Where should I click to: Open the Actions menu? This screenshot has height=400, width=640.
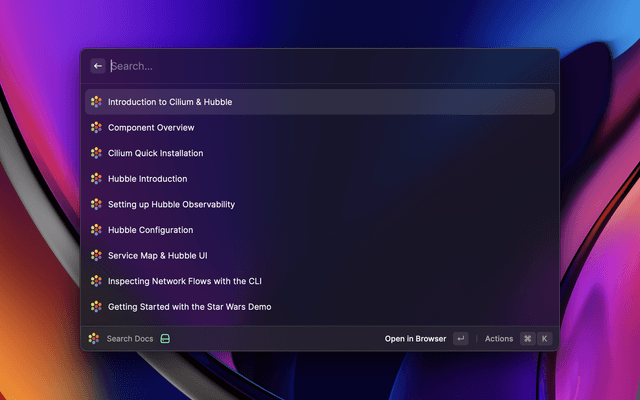point(498,339)
